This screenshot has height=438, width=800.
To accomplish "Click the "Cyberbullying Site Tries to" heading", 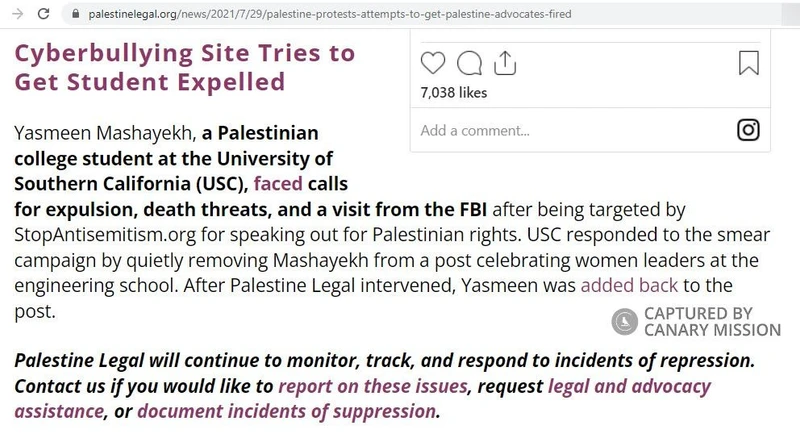I will [x=184, y=53].
